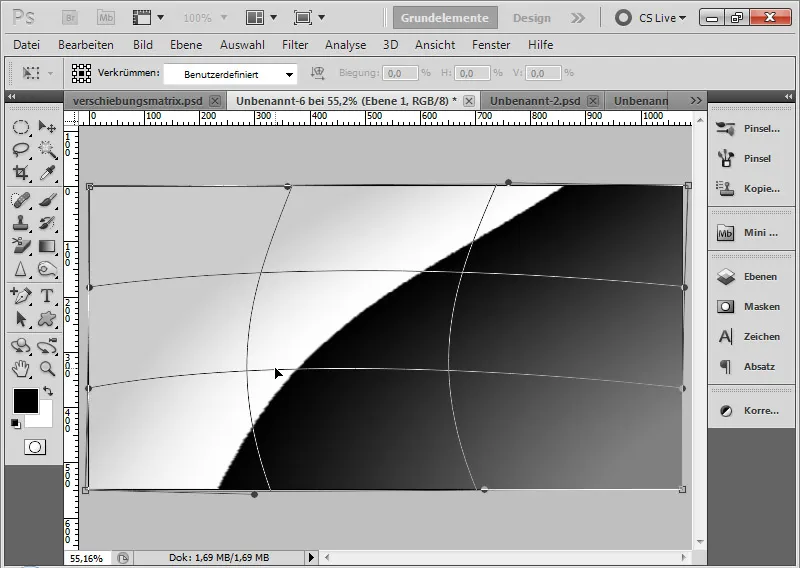This screenshot has height=568, width=800.
Task: Select the Clone Stamp tool
Action: coord(20,223)
